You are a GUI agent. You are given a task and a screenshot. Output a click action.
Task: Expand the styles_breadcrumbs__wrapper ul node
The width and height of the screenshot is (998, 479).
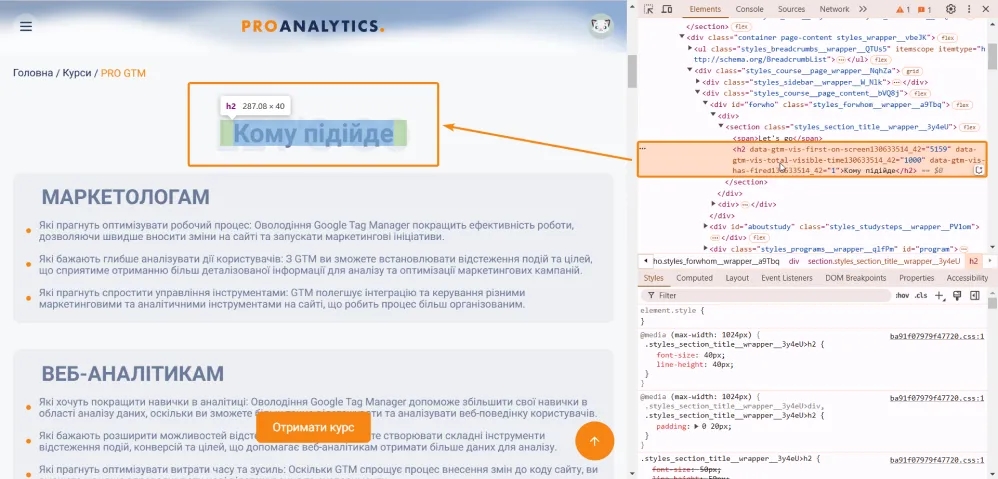(x=690, y=48)
